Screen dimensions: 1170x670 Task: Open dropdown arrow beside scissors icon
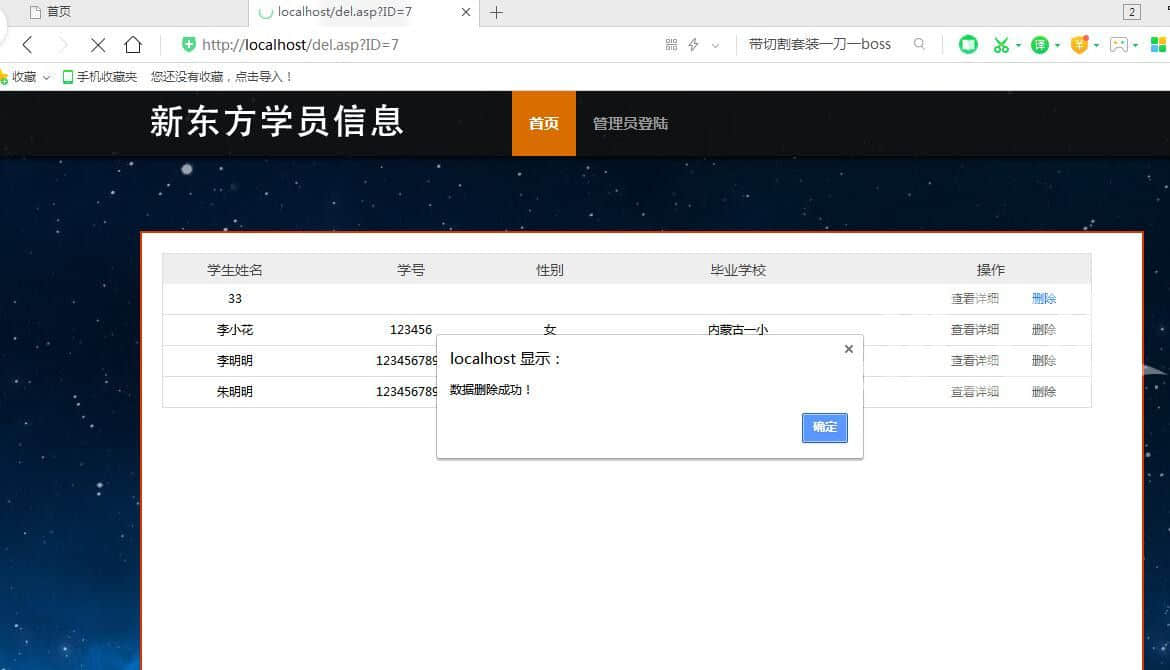tap(1018, 45)
